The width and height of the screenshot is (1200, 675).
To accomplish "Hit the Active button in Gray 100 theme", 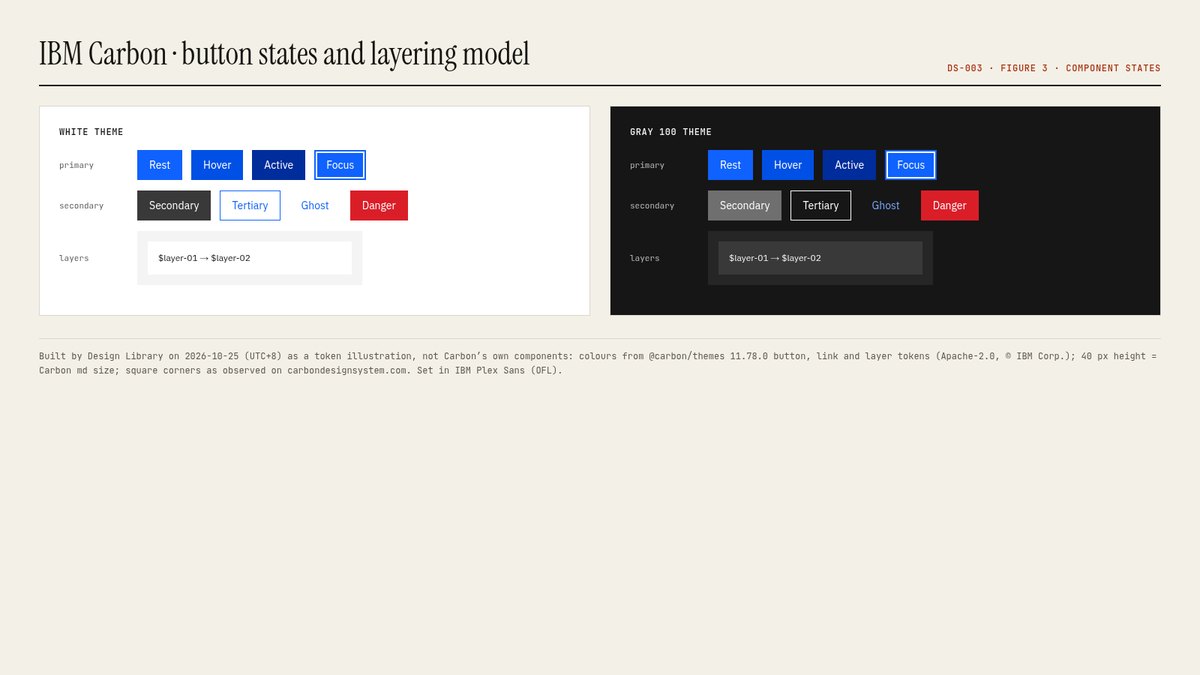I will (850, 165).
